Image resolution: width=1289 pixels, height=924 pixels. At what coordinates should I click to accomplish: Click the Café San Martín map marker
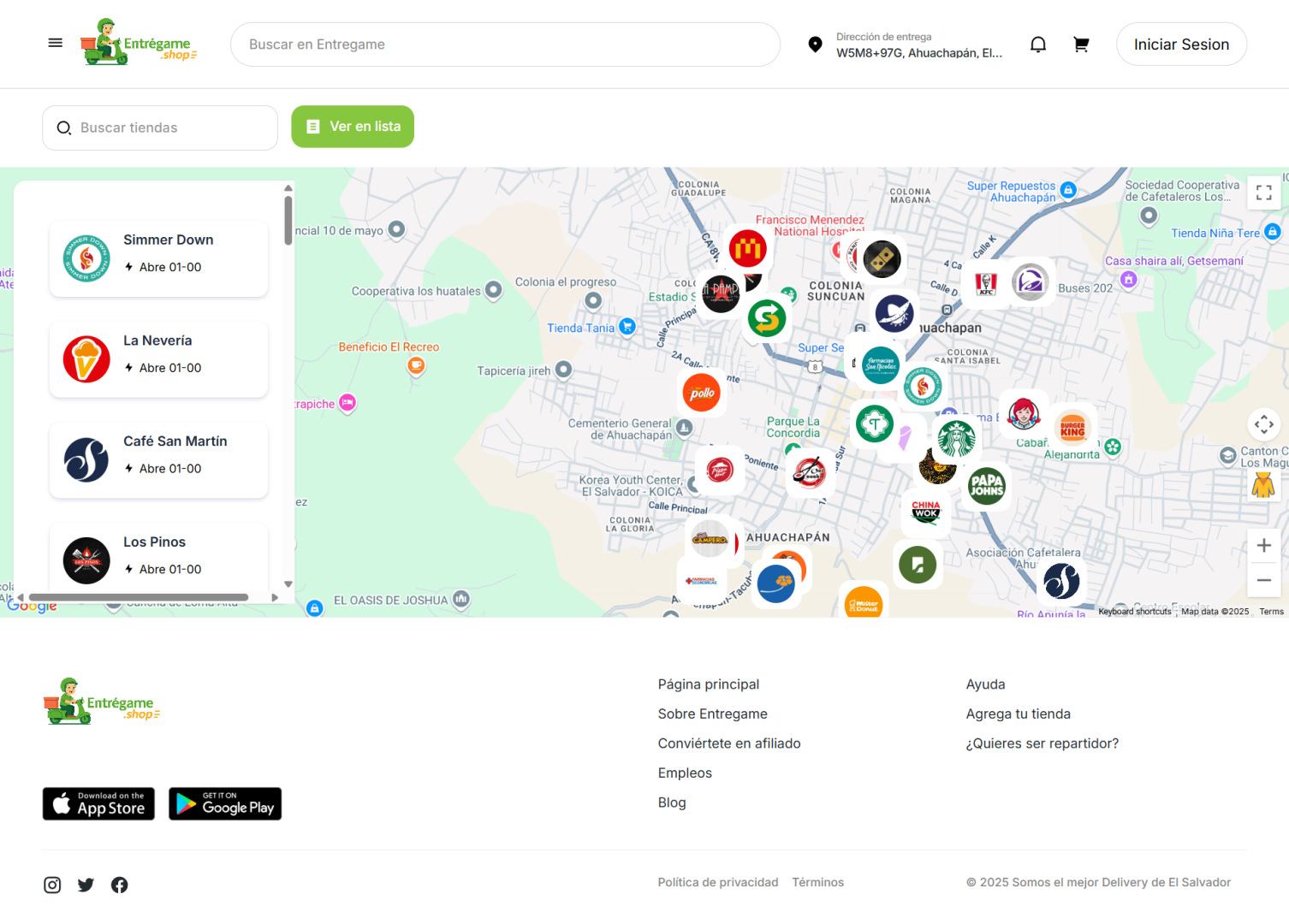(1062, 582)
